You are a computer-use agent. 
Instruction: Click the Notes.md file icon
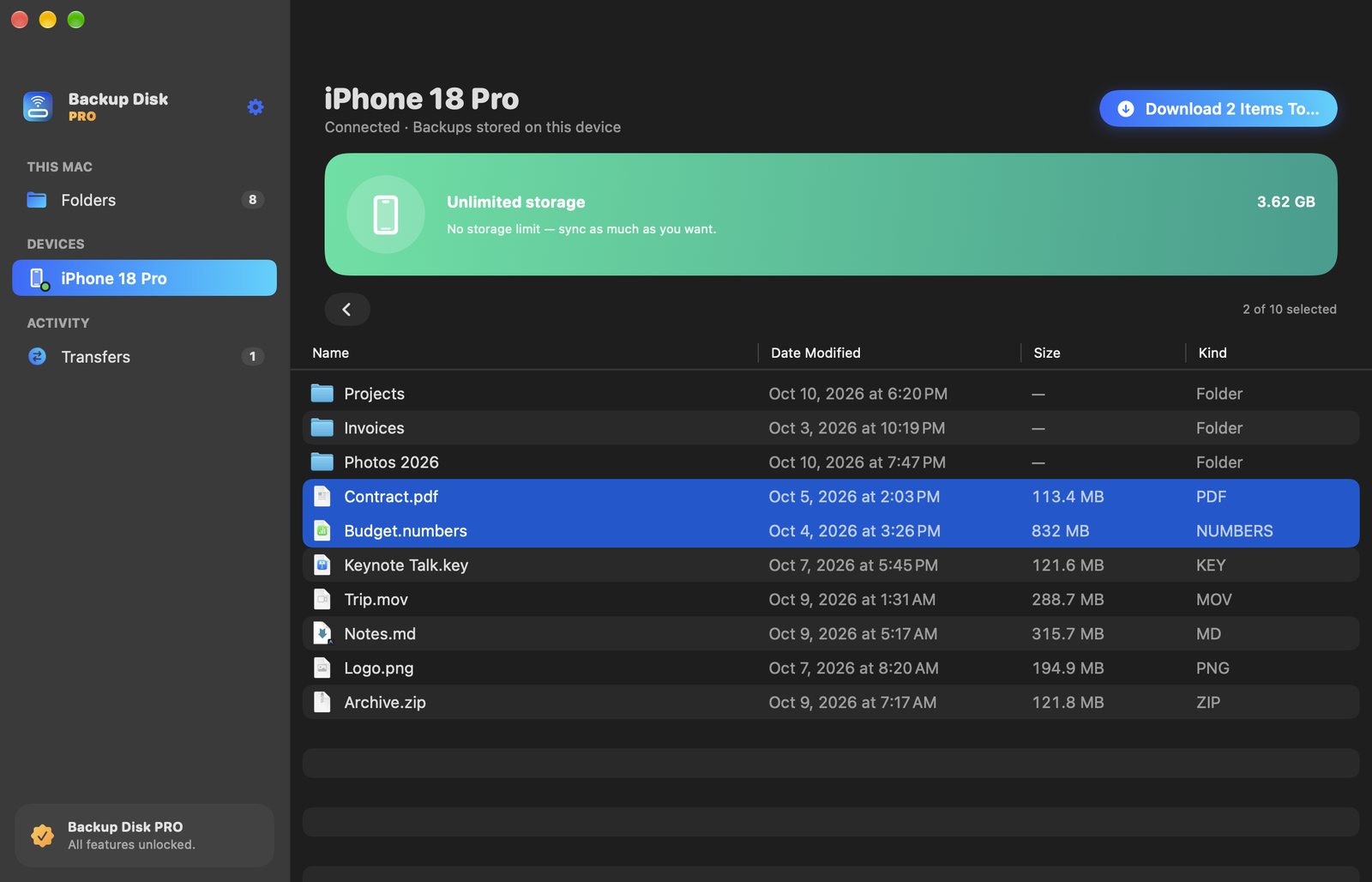pyautogui.click(x=322, y=634)
